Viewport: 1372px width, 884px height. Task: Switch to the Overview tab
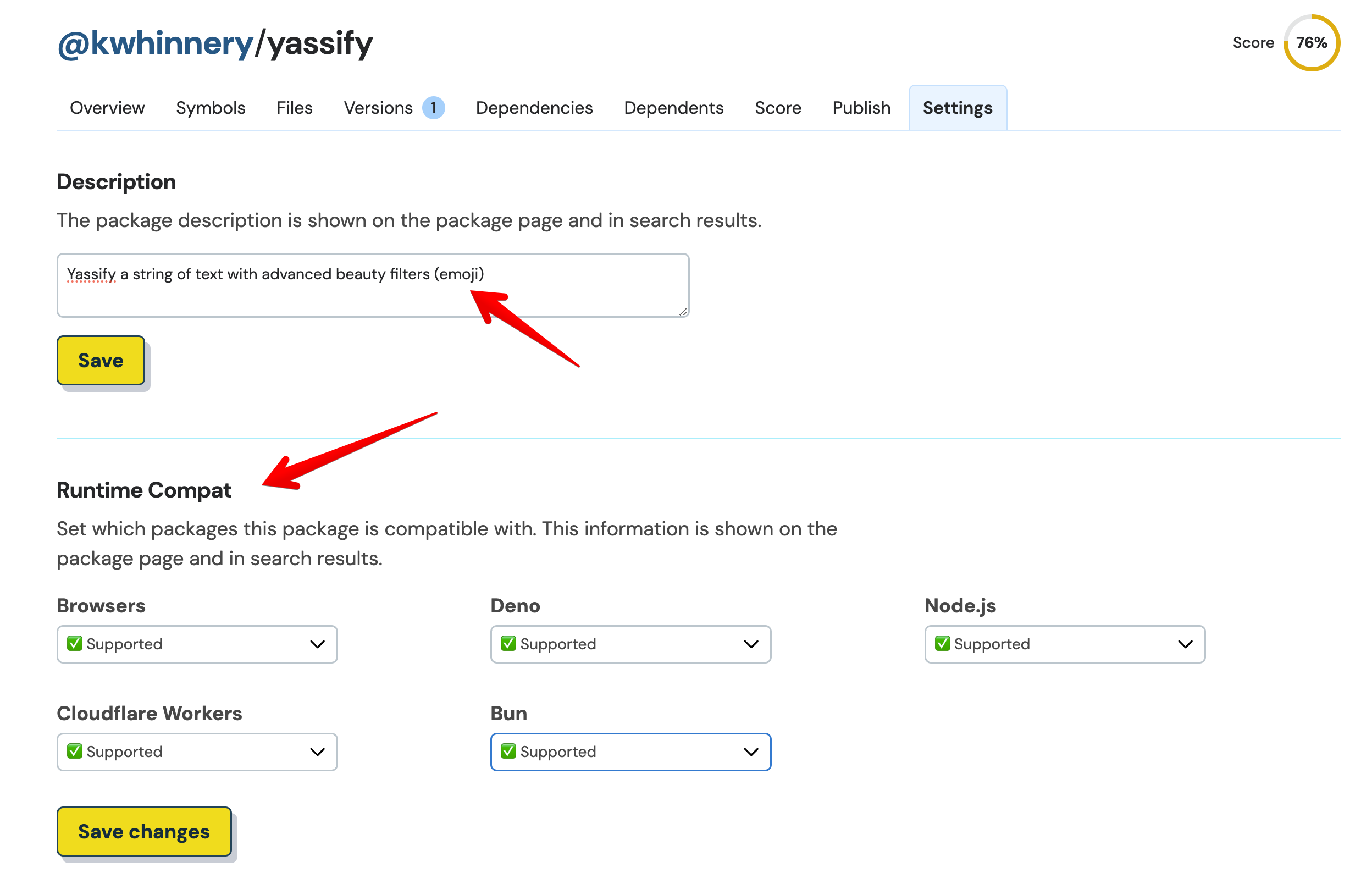point(107,107)
